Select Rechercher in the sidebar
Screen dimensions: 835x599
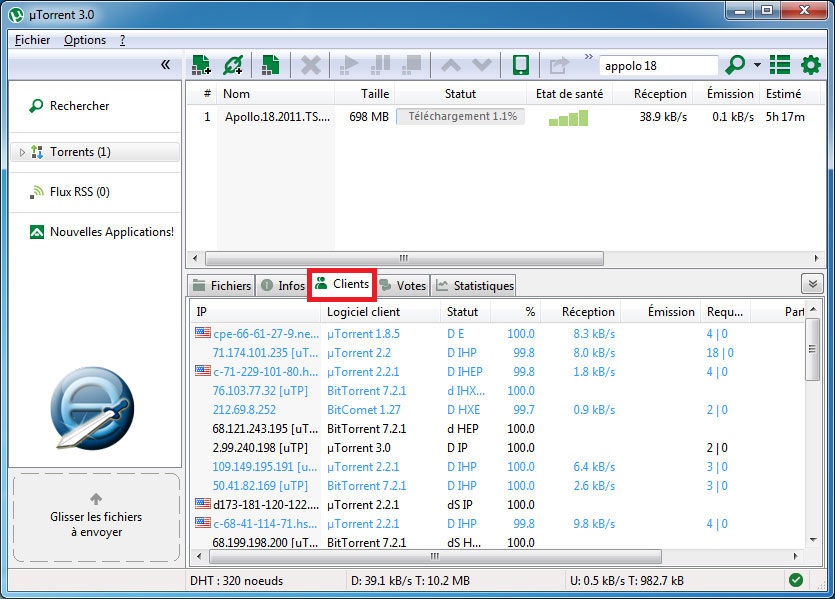79,106
